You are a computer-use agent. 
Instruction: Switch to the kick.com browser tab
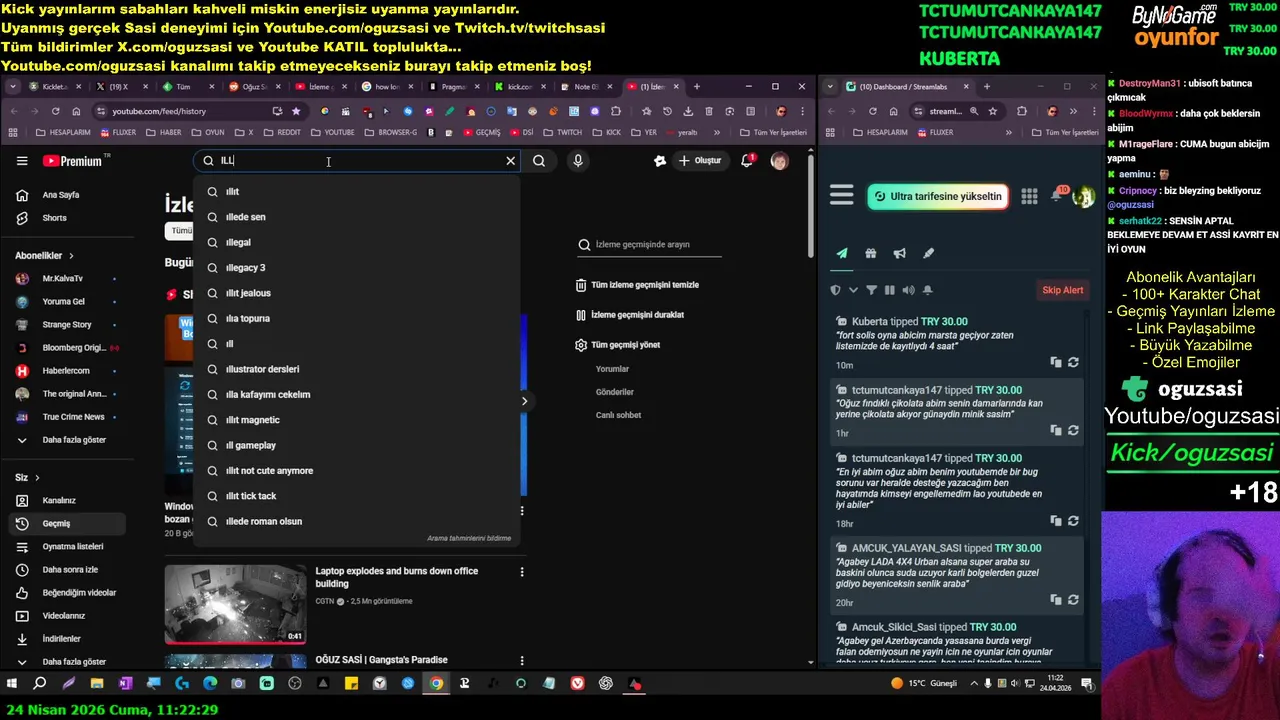(x=520, y=87)
